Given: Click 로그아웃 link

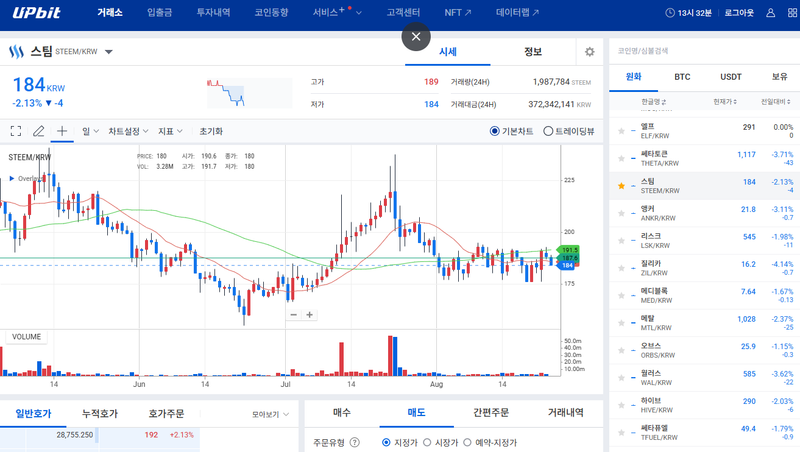Looking at the screenshot, I should click(739, 13).
